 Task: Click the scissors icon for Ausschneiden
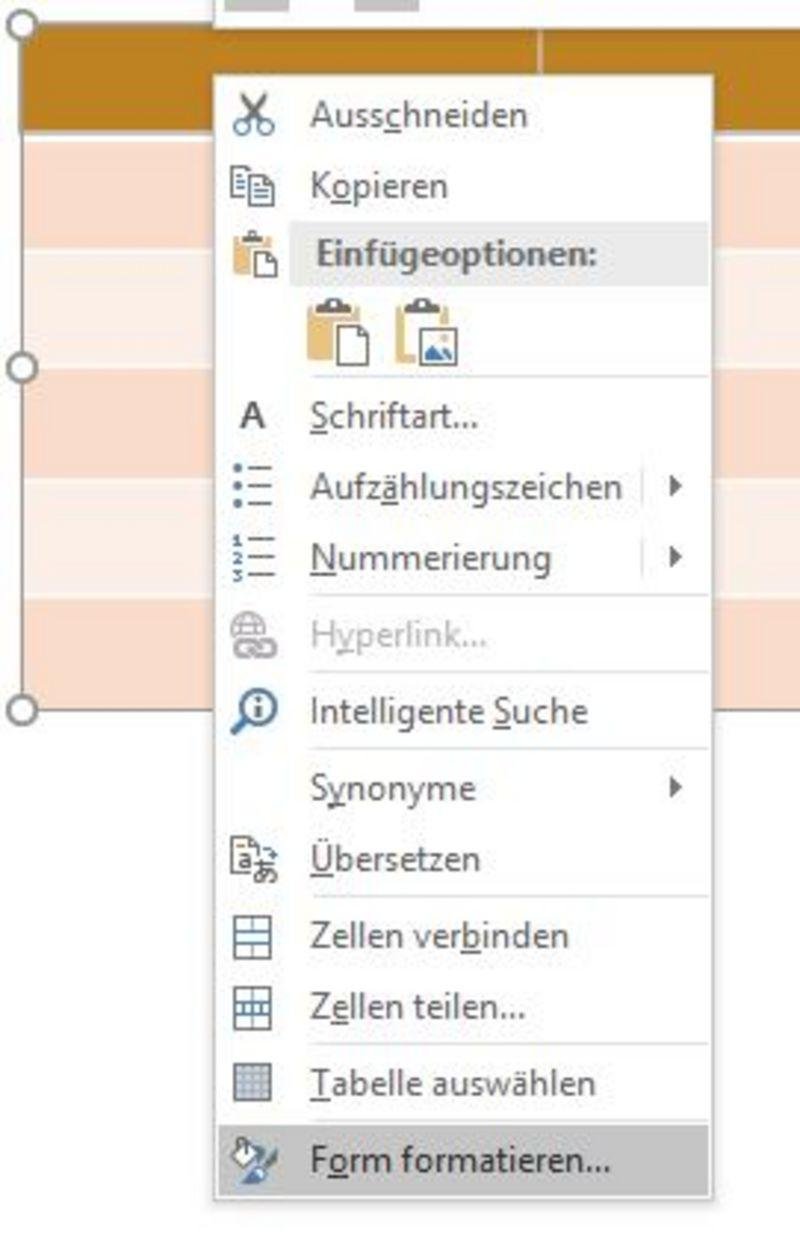pos(253,115)
